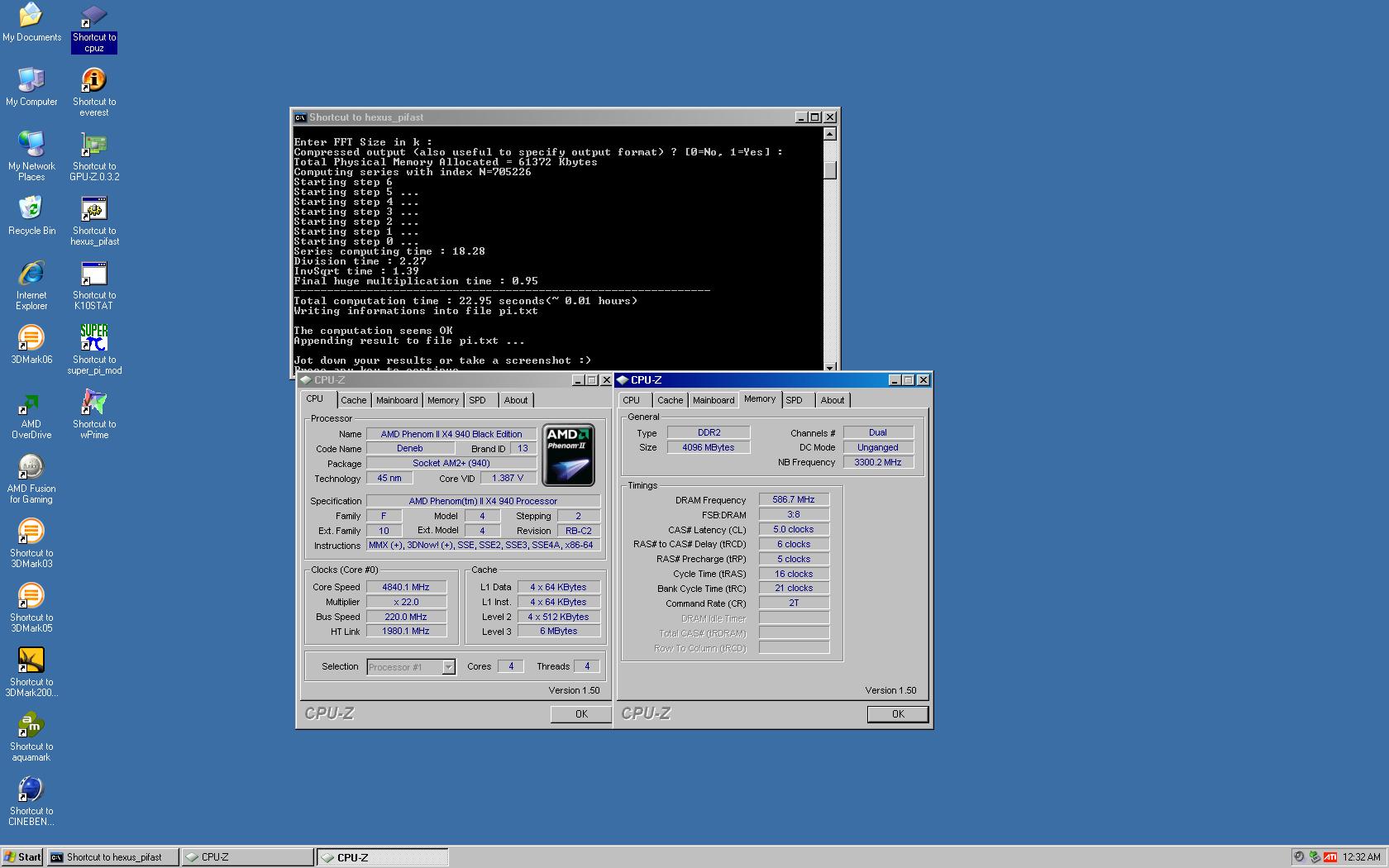Open Mainboard tab in left CPU-Z window
The image size is (1389, 868).
397,400
